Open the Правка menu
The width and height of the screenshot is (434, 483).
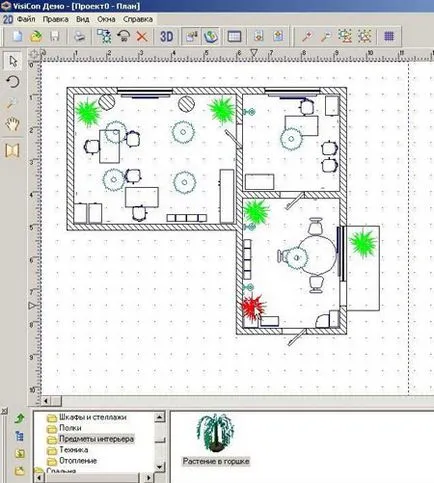click(x=55, y=19)
